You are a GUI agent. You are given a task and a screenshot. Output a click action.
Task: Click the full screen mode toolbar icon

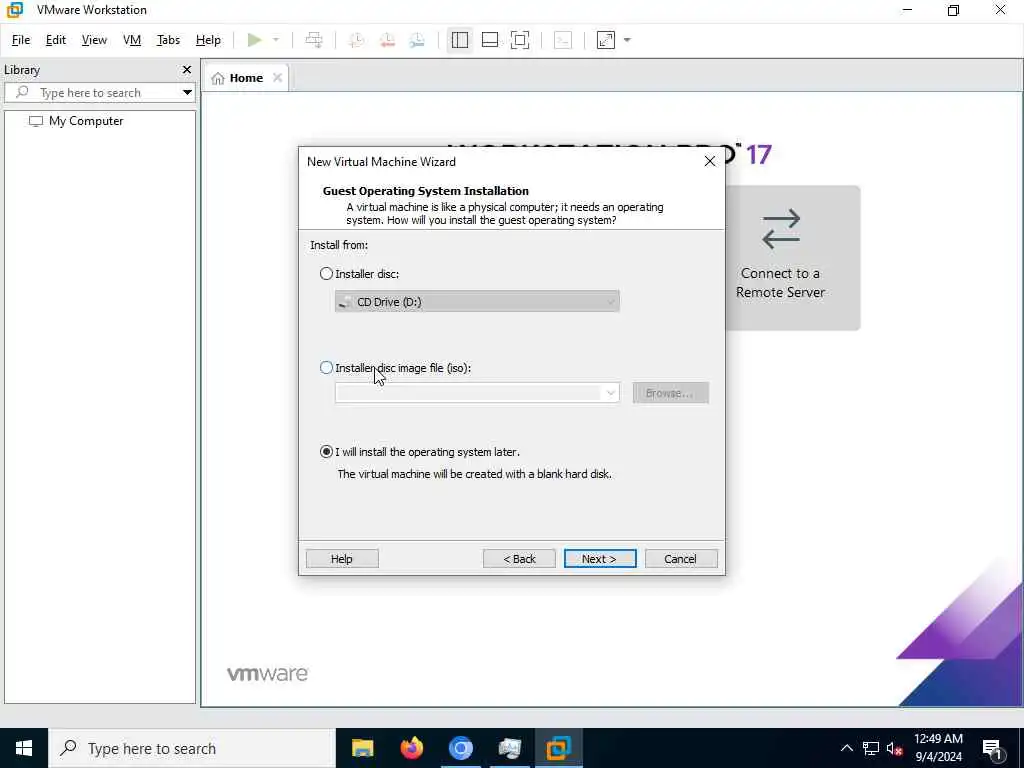(520, 40)
